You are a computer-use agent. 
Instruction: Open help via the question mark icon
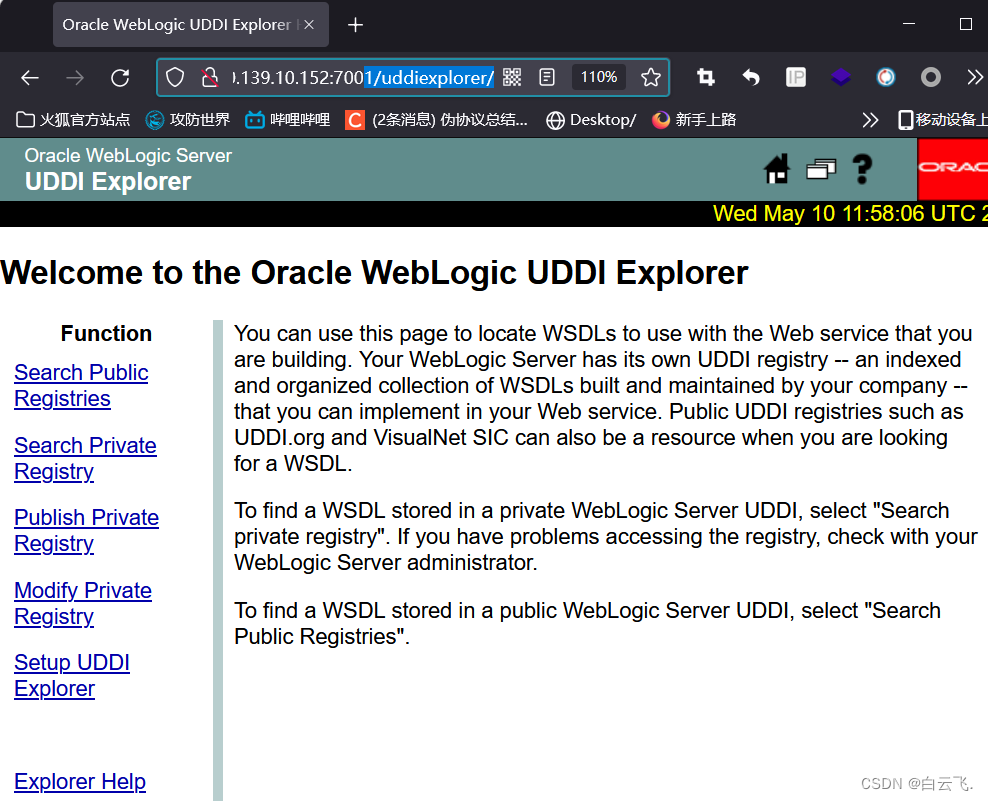(x=862, y=169)
